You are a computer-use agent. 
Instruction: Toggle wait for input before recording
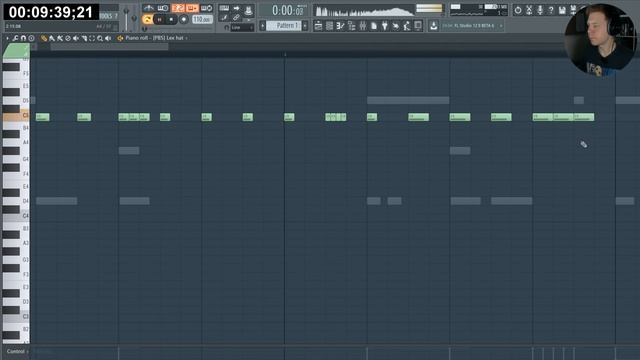click(x=163, y=8)
